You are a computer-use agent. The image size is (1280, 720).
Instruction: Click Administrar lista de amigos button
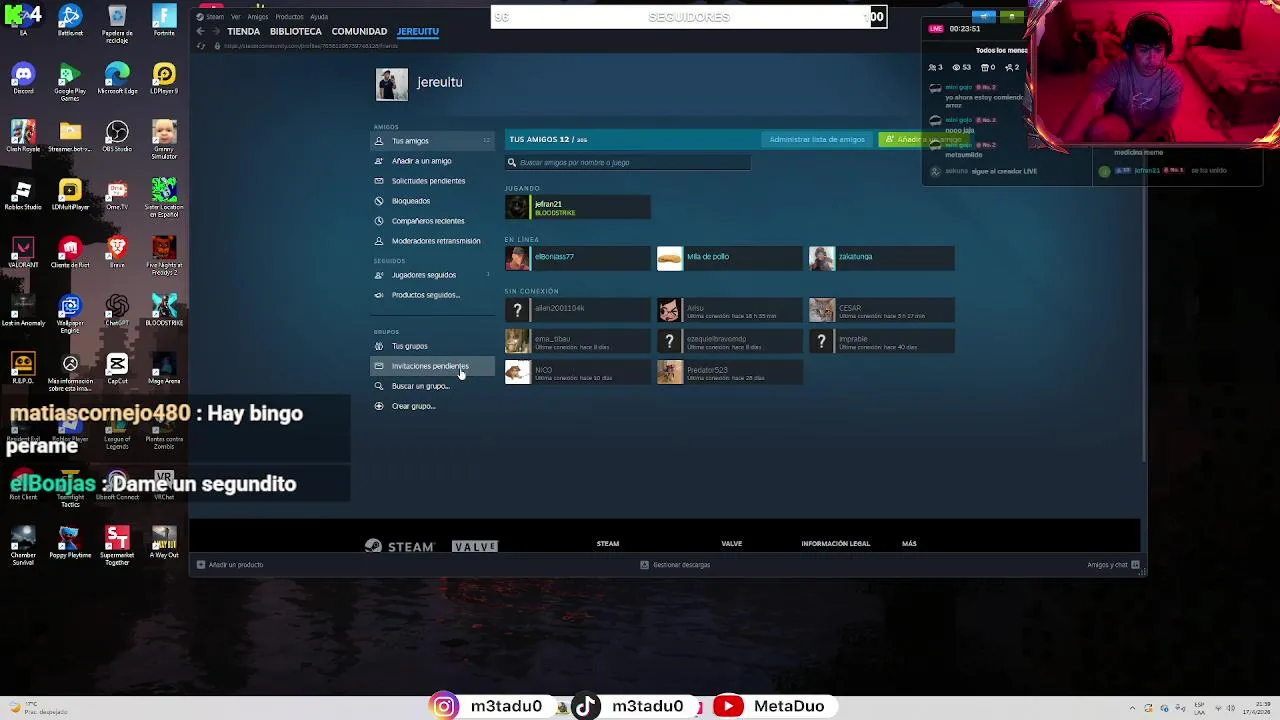click(817, 140)
